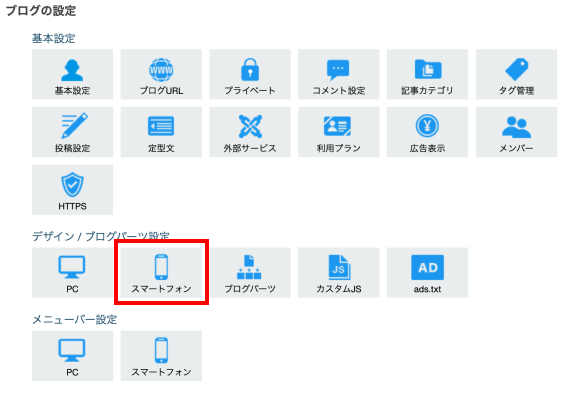Open the ブログパーツ tile

pyautogui.click(x=250, y=273)
